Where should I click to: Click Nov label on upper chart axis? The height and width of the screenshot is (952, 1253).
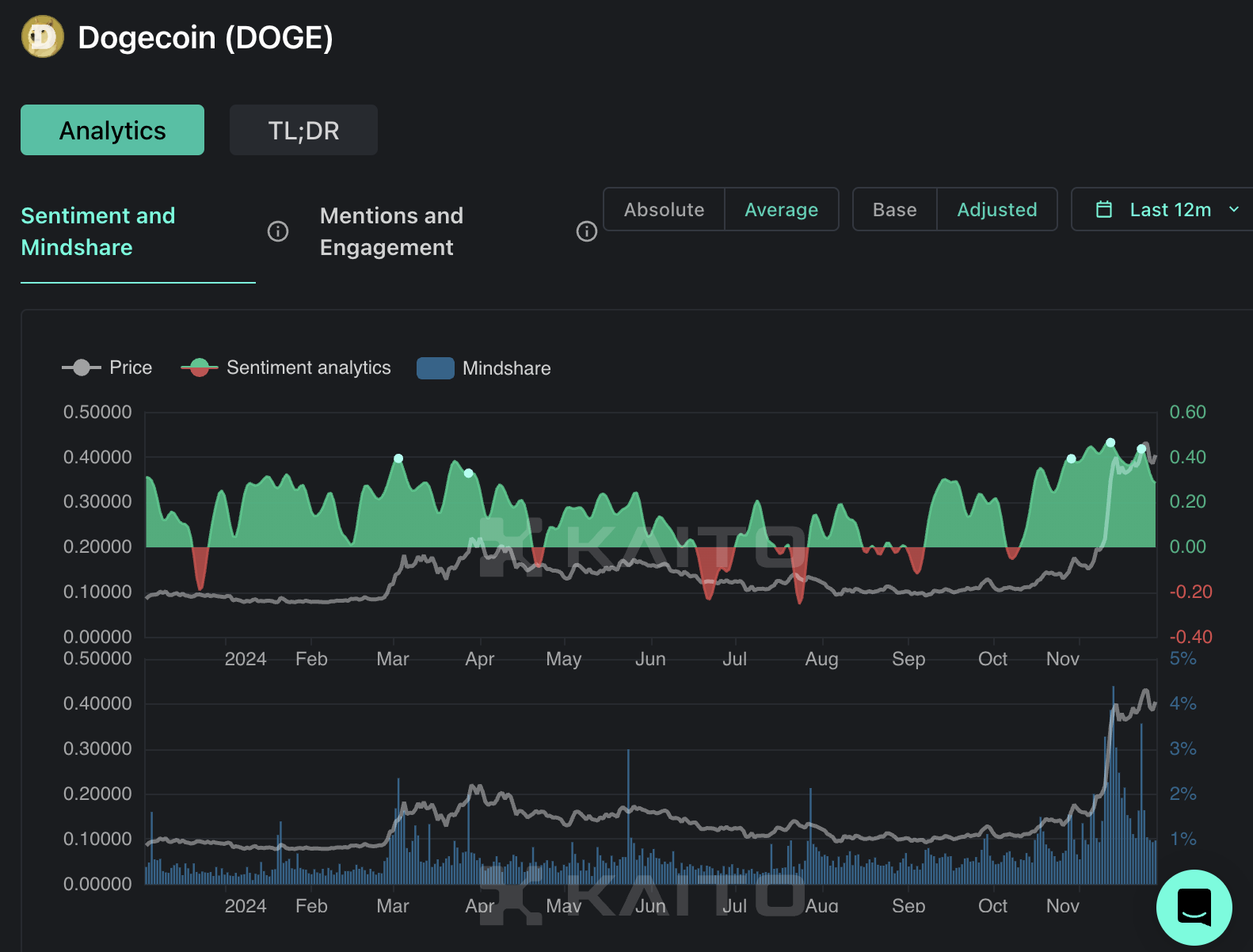tap(1063, 659)
